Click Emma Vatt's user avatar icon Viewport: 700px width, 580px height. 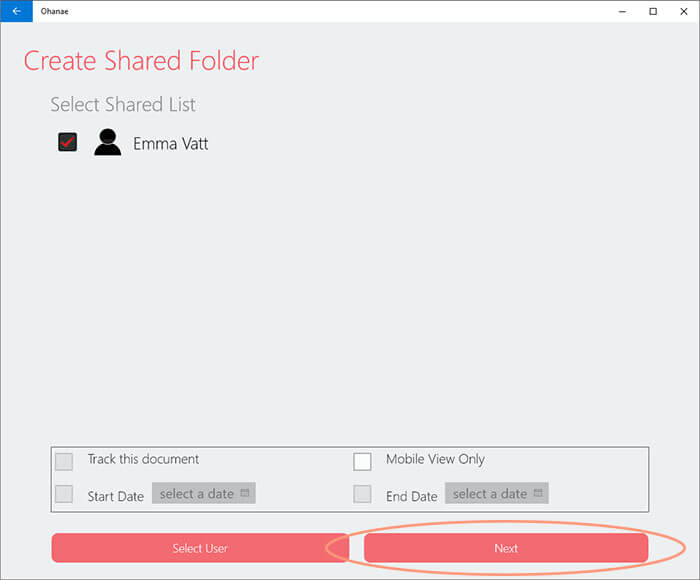[x=108, y=142]
